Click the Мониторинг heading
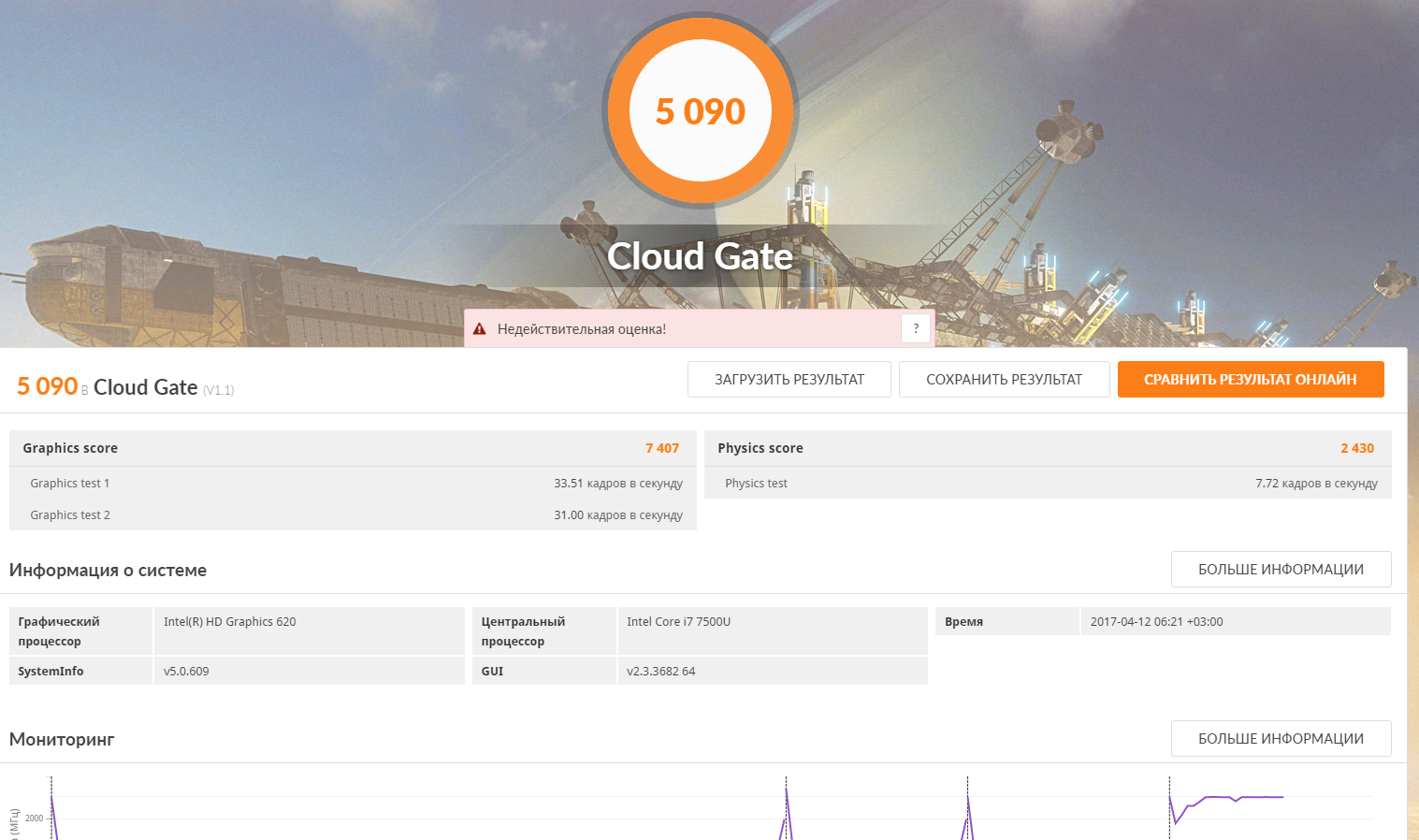Screen dimensions: 1419x840 click(x=62, y=740)
